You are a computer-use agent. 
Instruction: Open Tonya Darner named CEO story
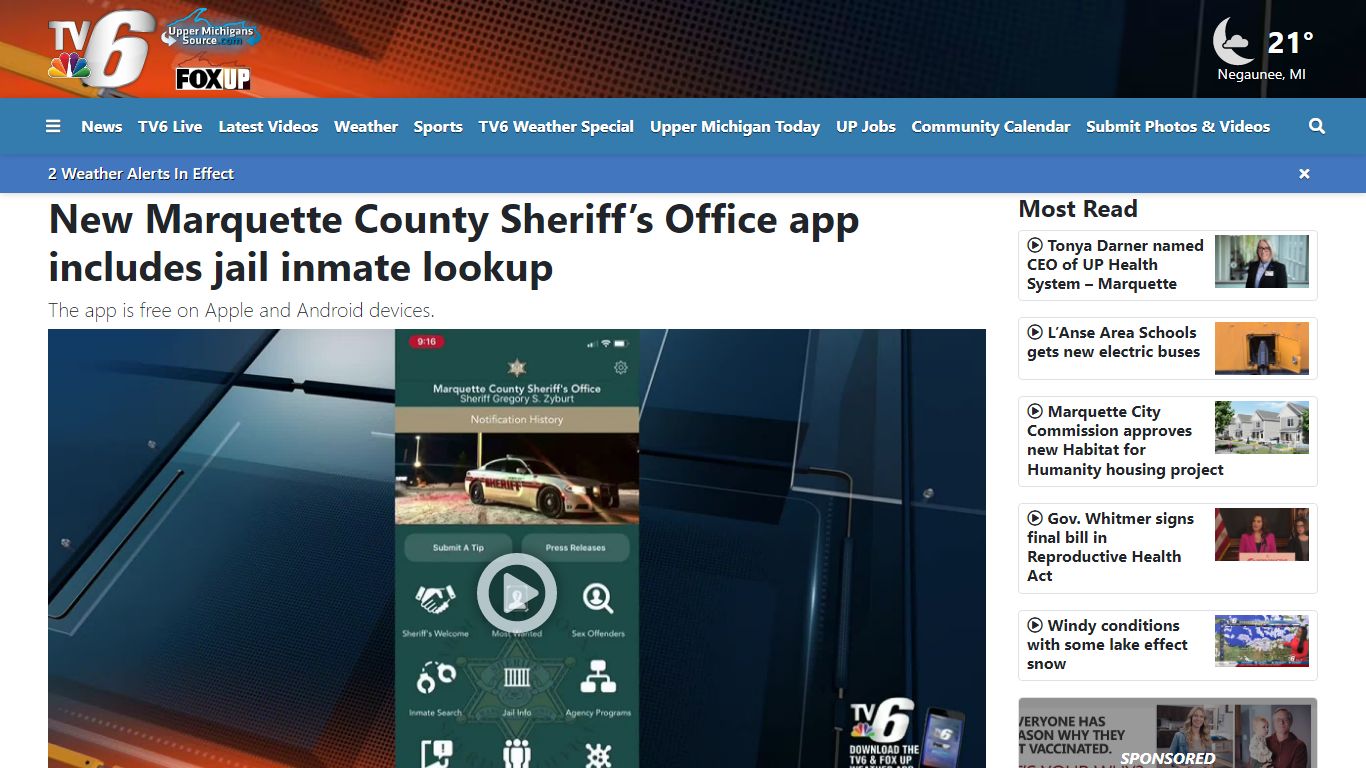pyautogui.click(x=1115, y=265)
